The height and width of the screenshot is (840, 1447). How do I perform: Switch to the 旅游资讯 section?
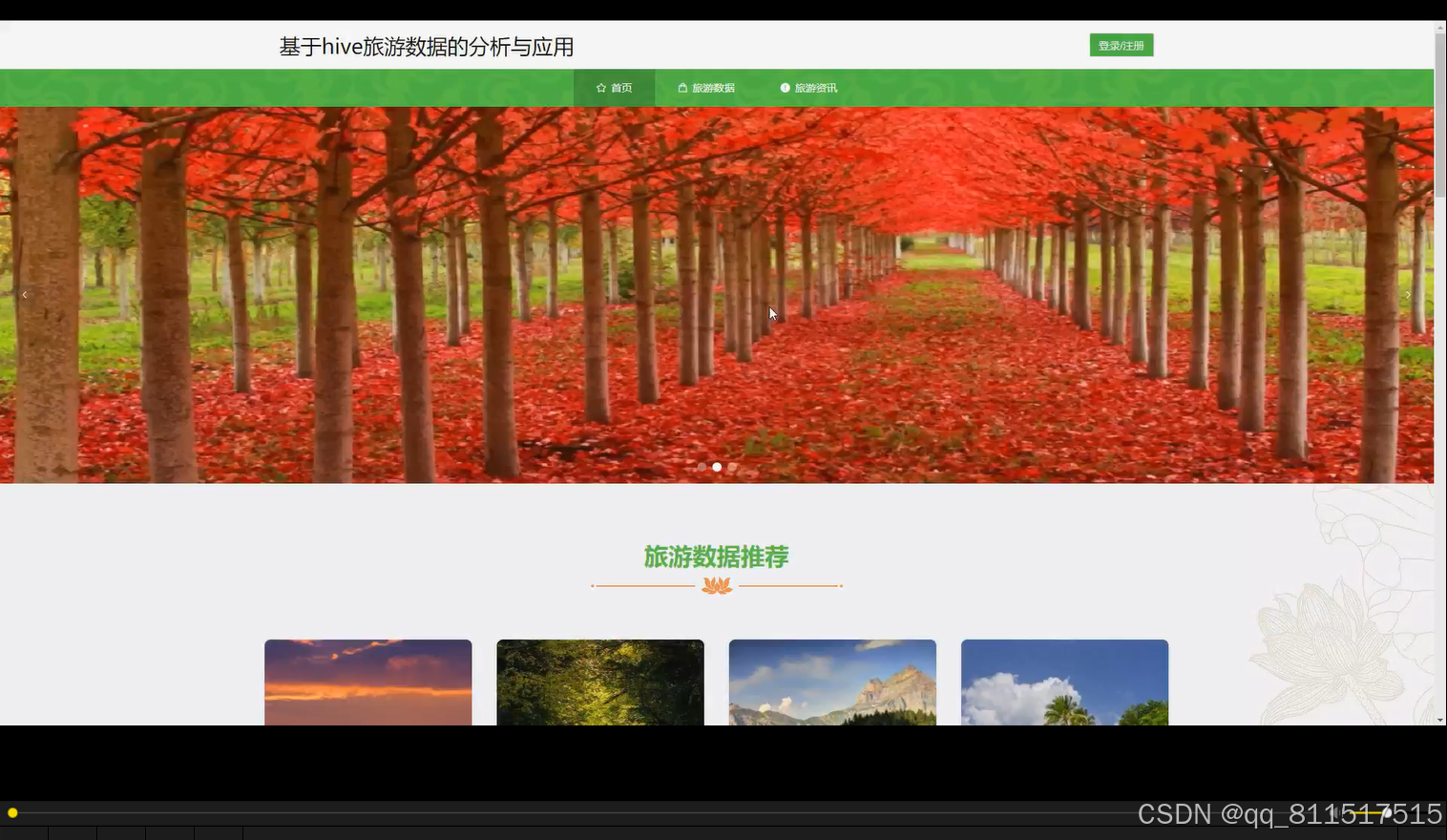click(x=815, y=87)
